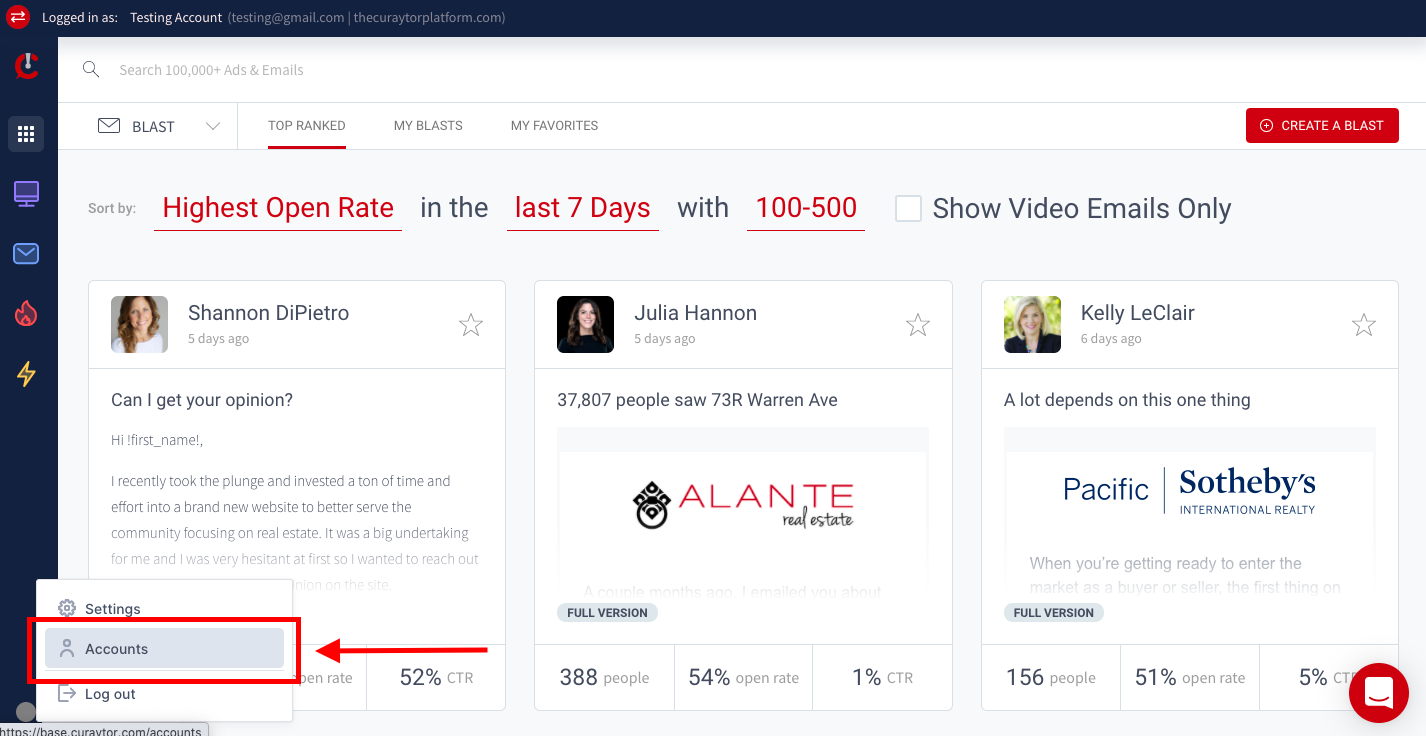Click the search magnifier icon
Viewport: 1426px width, 736px height.
pos(91,69)
